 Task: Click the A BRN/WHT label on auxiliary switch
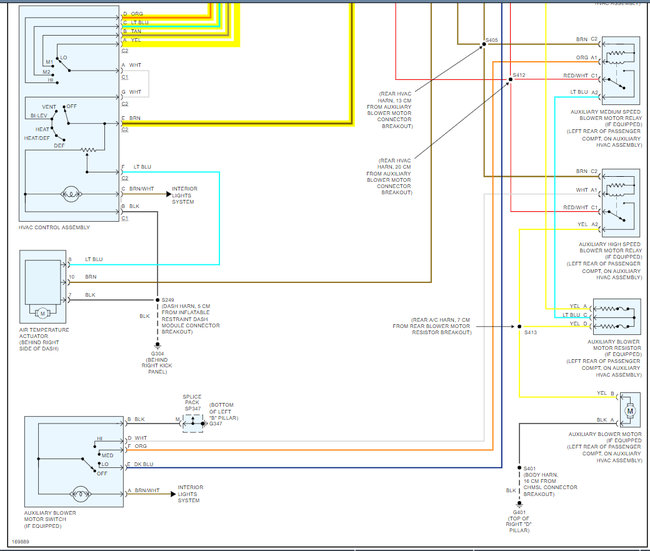(x=143, y=490)
